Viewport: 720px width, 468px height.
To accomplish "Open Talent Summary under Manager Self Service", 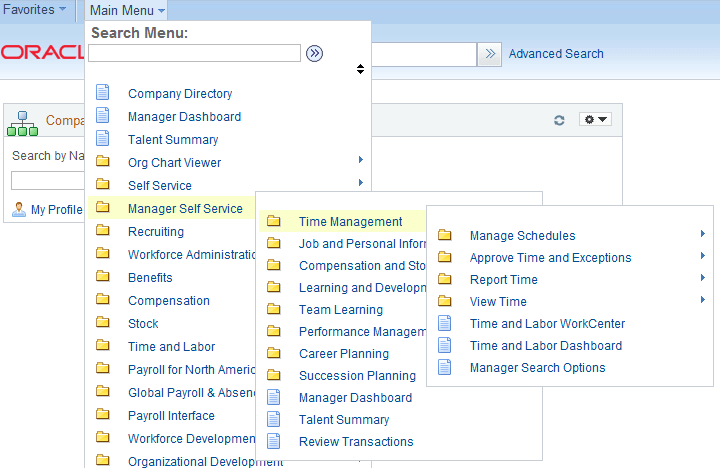I will 344,420.
